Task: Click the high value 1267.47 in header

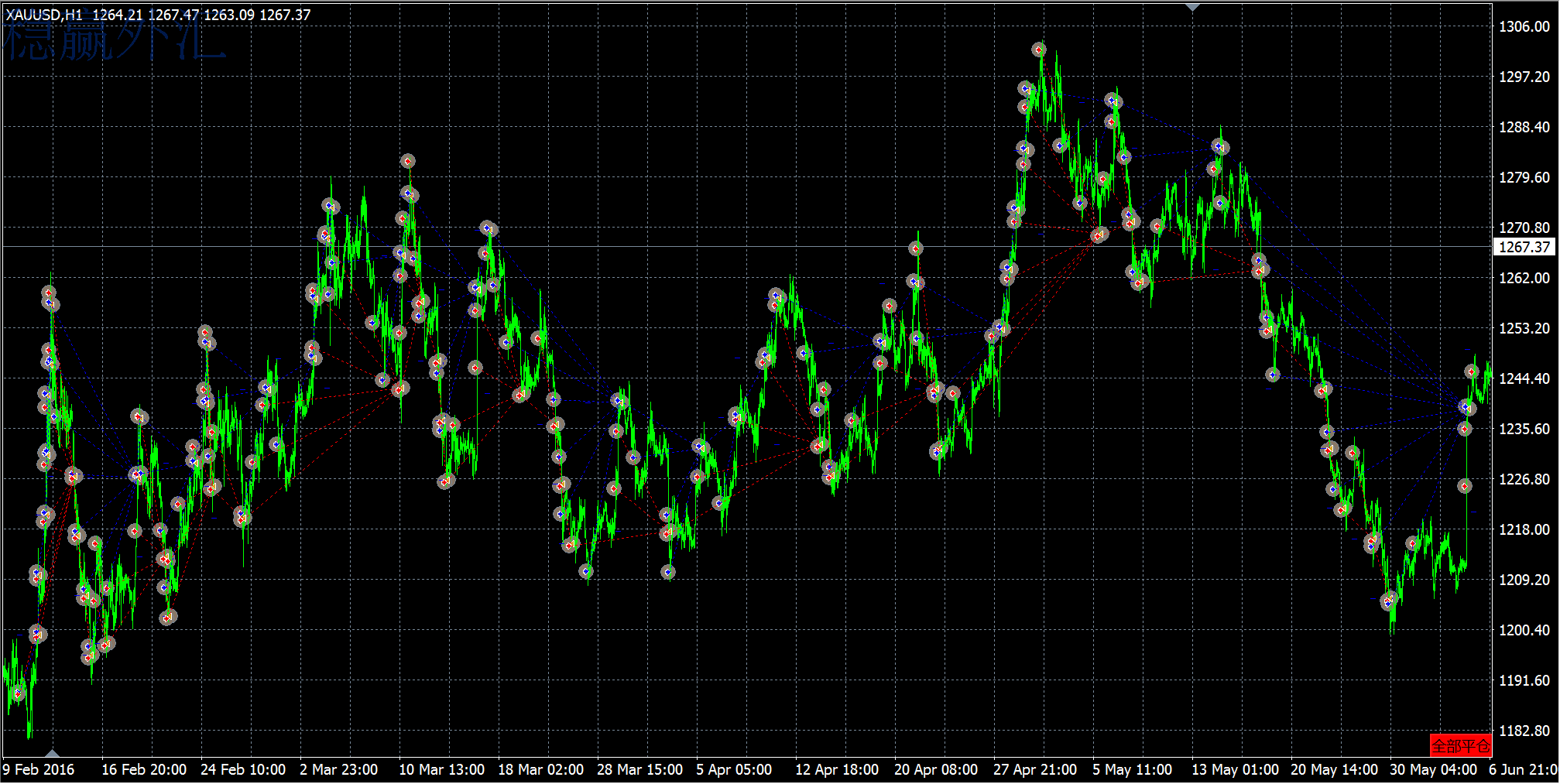Action: coord(173,15)
